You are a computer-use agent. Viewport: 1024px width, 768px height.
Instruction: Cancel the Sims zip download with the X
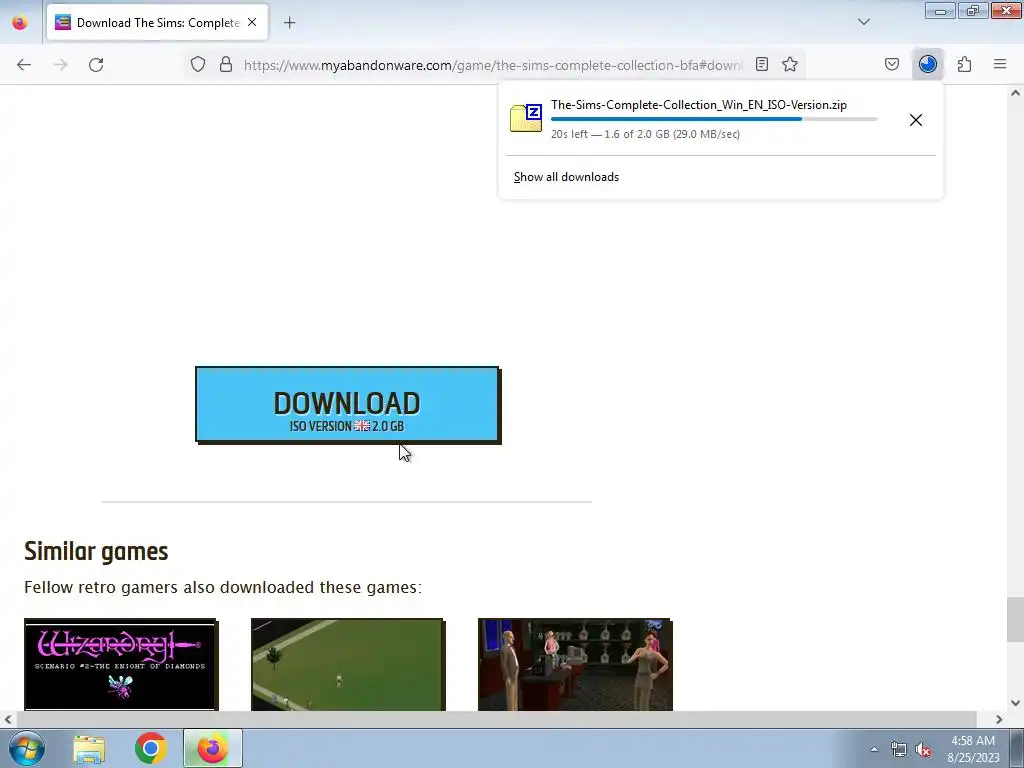click(916, 120)
